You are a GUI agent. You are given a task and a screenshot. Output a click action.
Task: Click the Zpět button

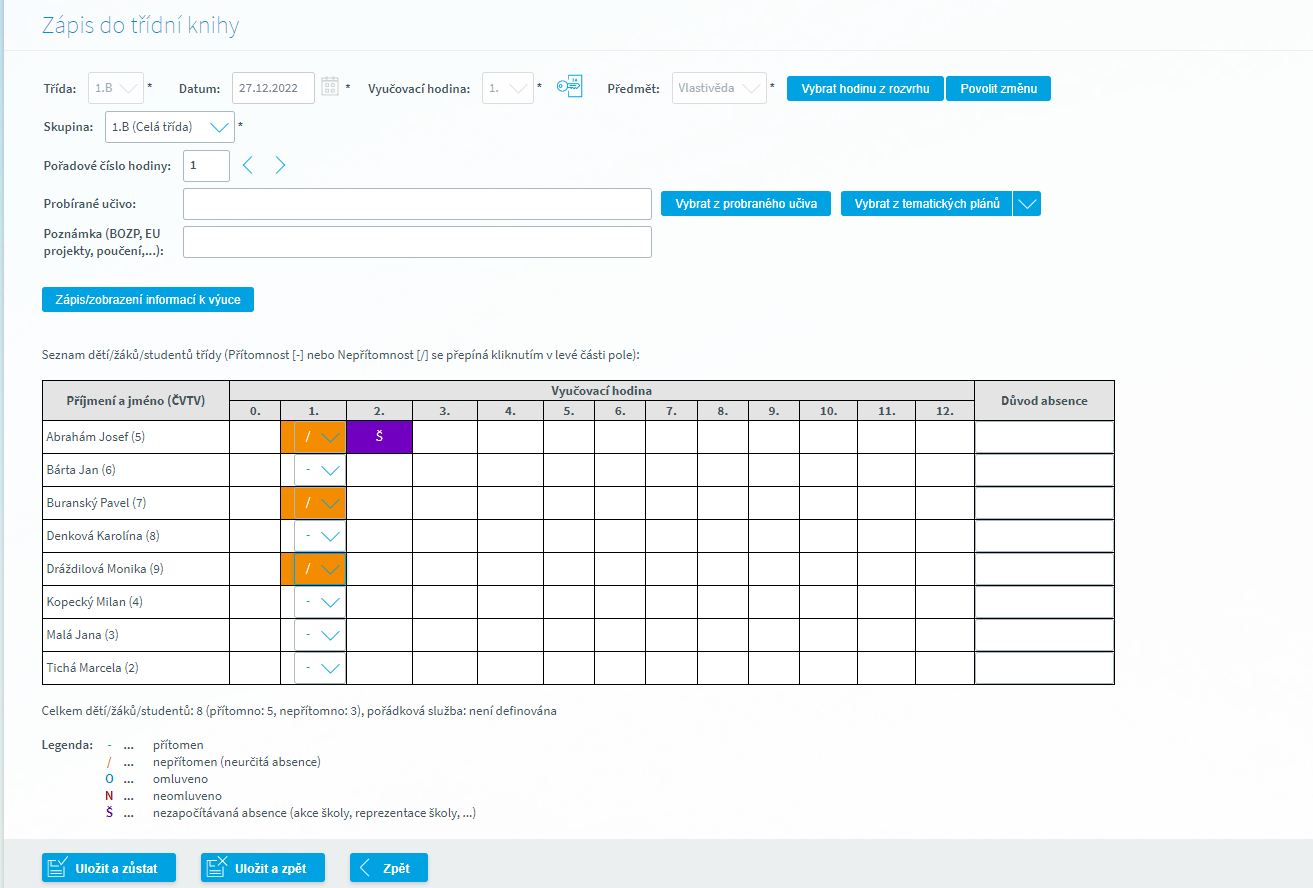click(x=389, y=868)
